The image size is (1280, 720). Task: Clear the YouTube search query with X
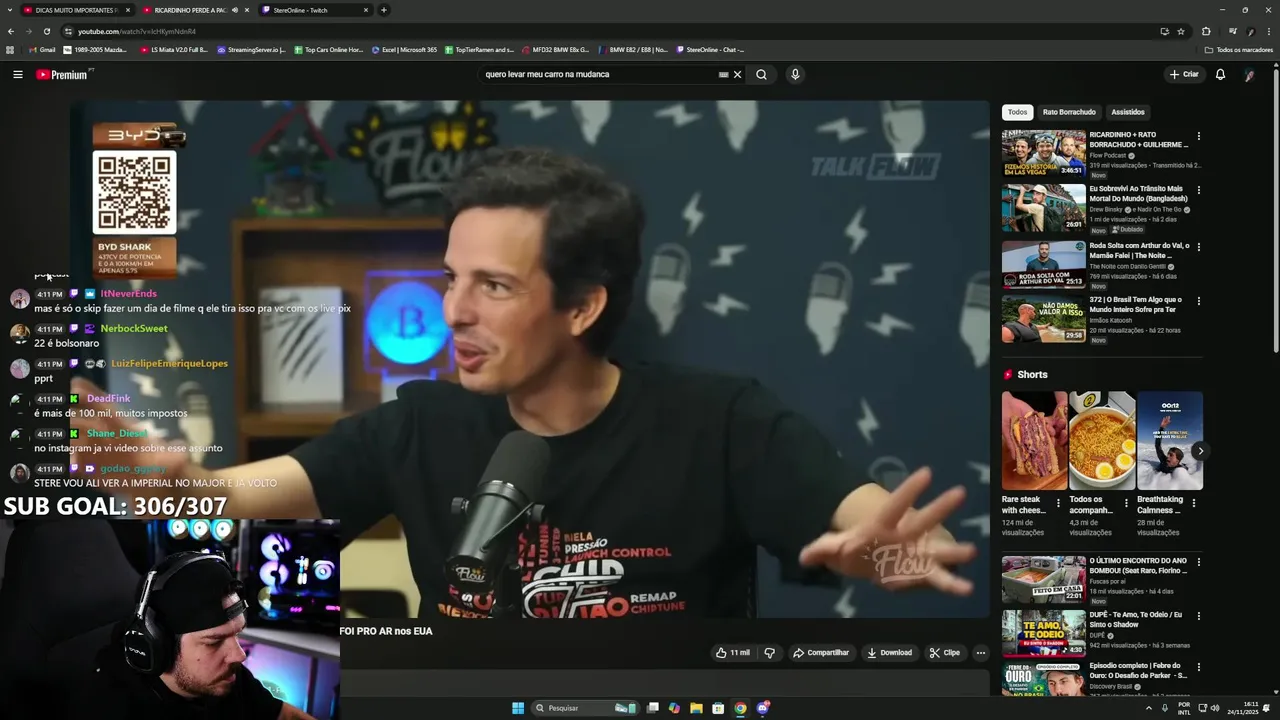tap(738, 74)
